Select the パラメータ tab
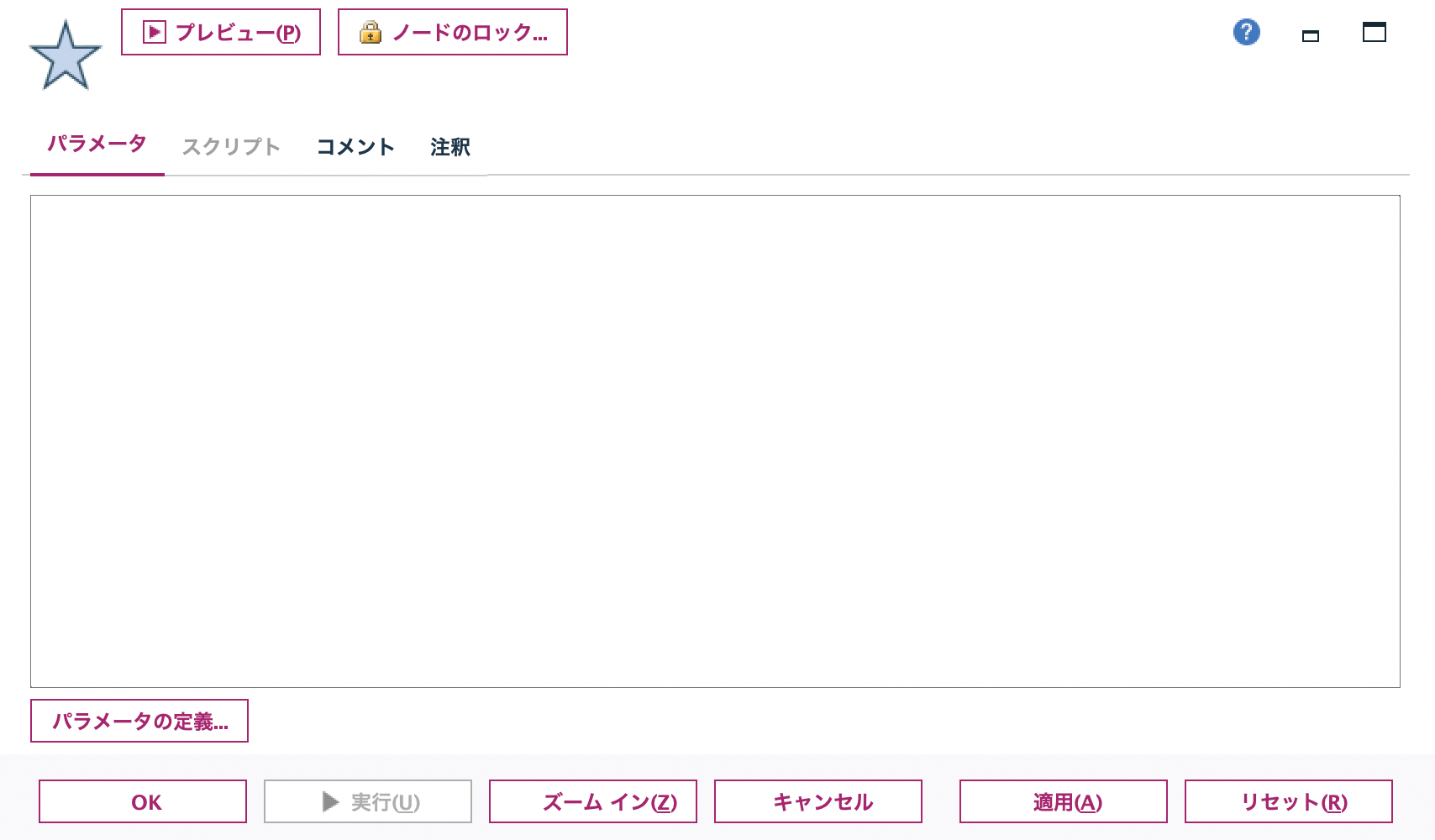1435x840 pixels. pos(96,144)
